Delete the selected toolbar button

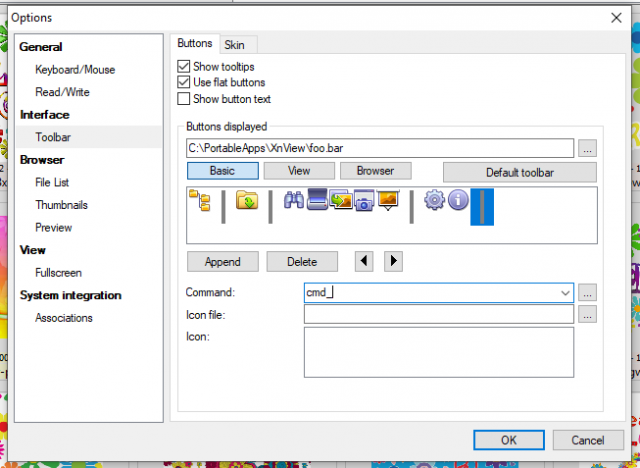pyautogui.click(x=302, y=262)
